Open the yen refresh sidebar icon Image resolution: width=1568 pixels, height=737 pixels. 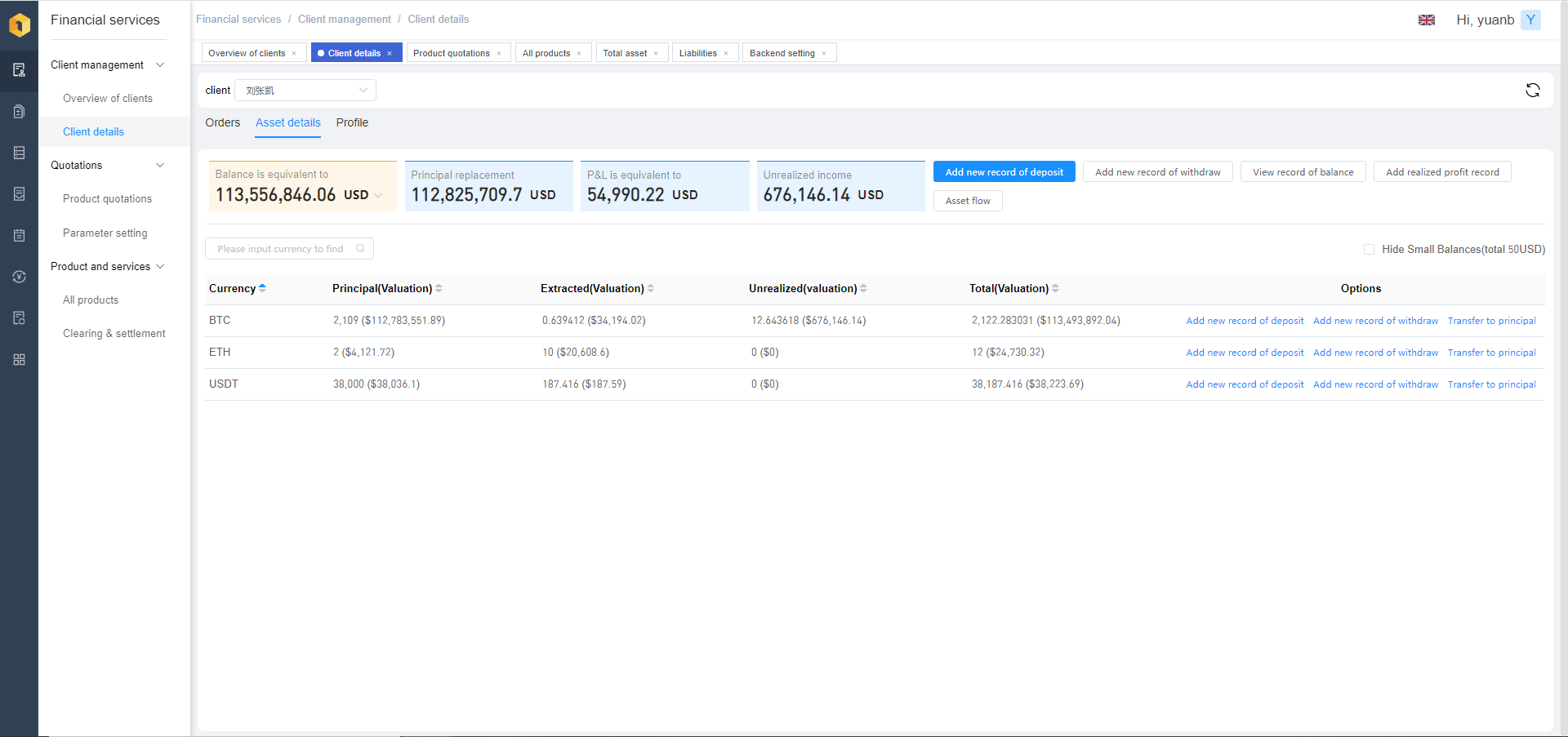point(20,277)
